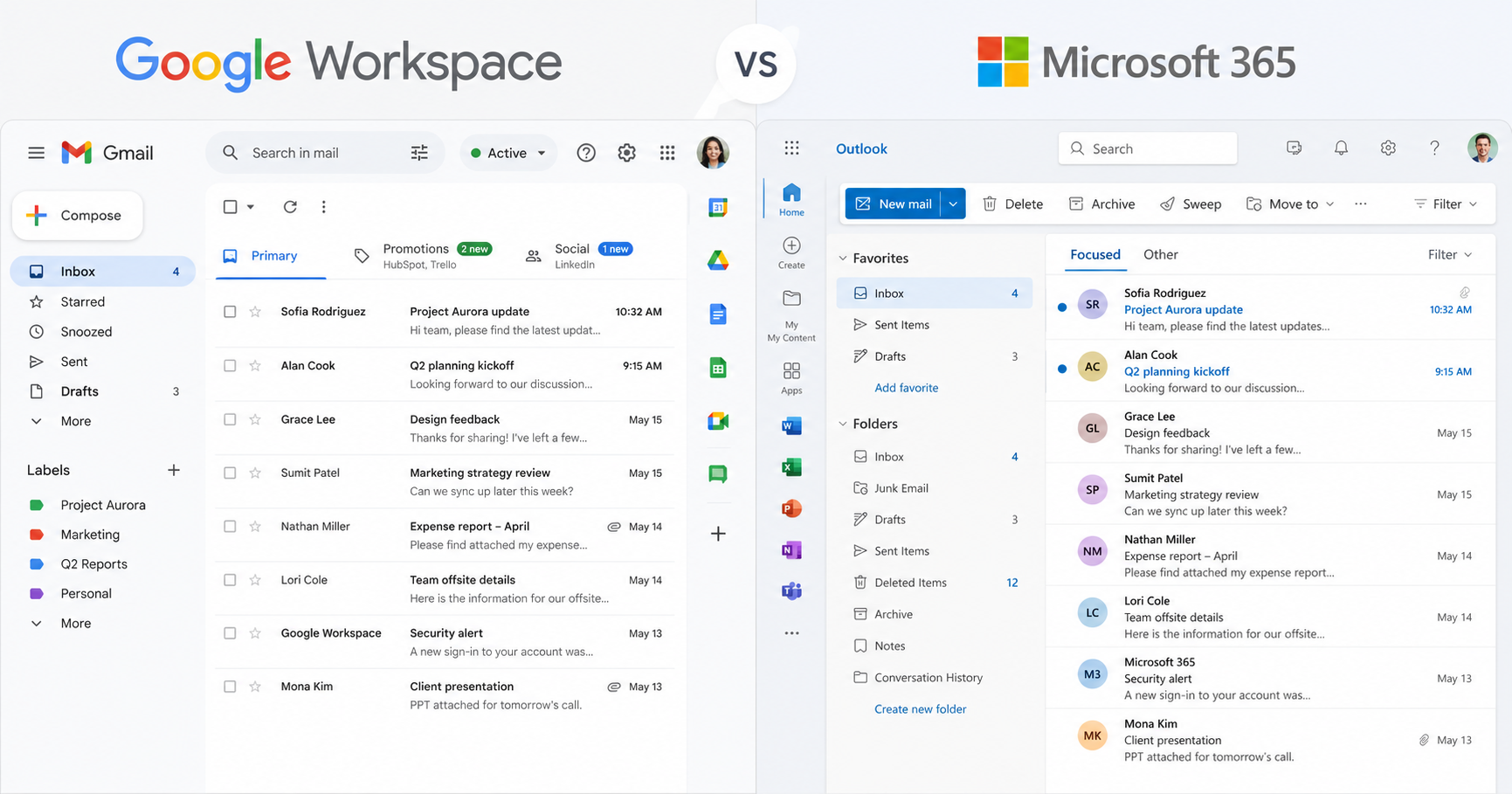Open Google apps grid in Gmail

pyautogui.click(x=667, y=153)
